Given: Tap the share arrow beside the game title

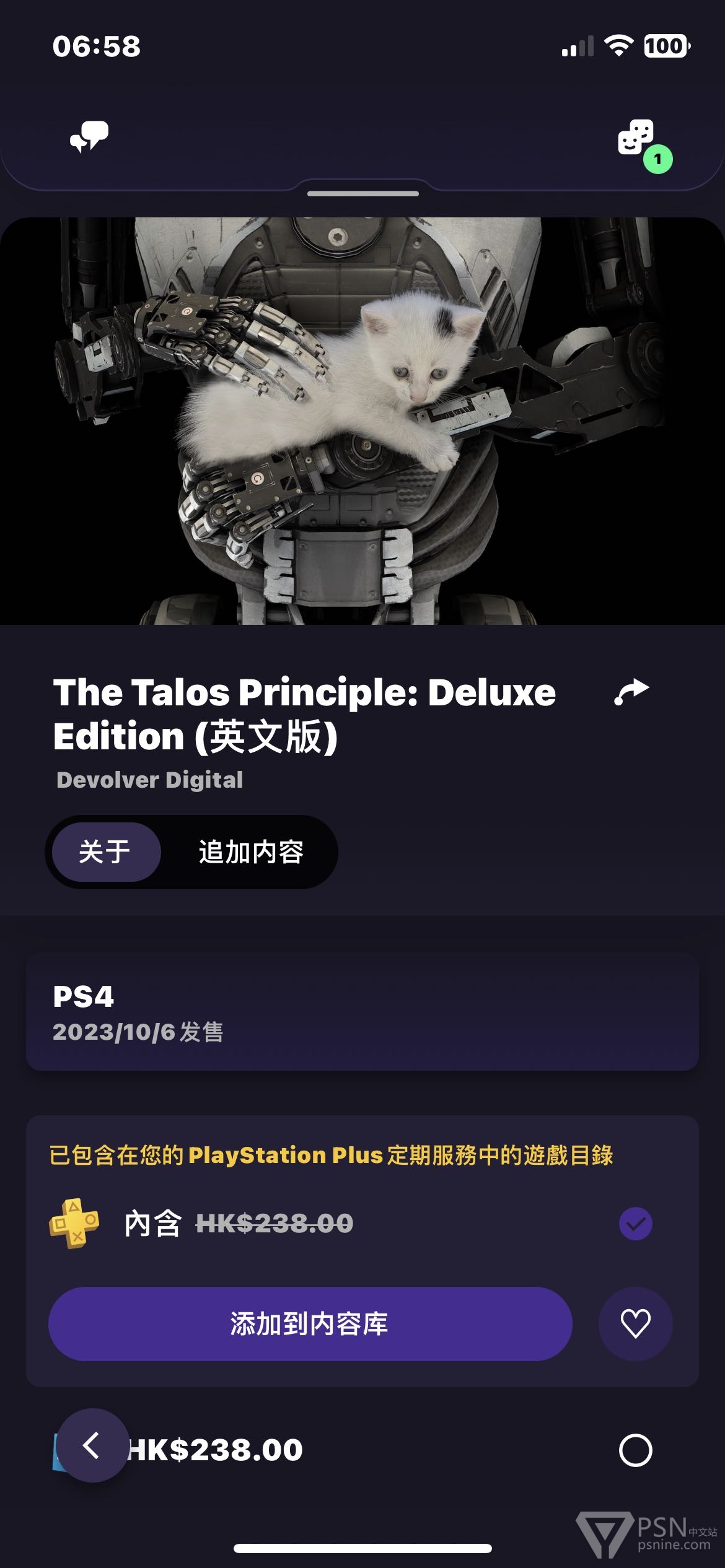Looking at the screenshot, I should pyautogui.click(x=631, y=692).
